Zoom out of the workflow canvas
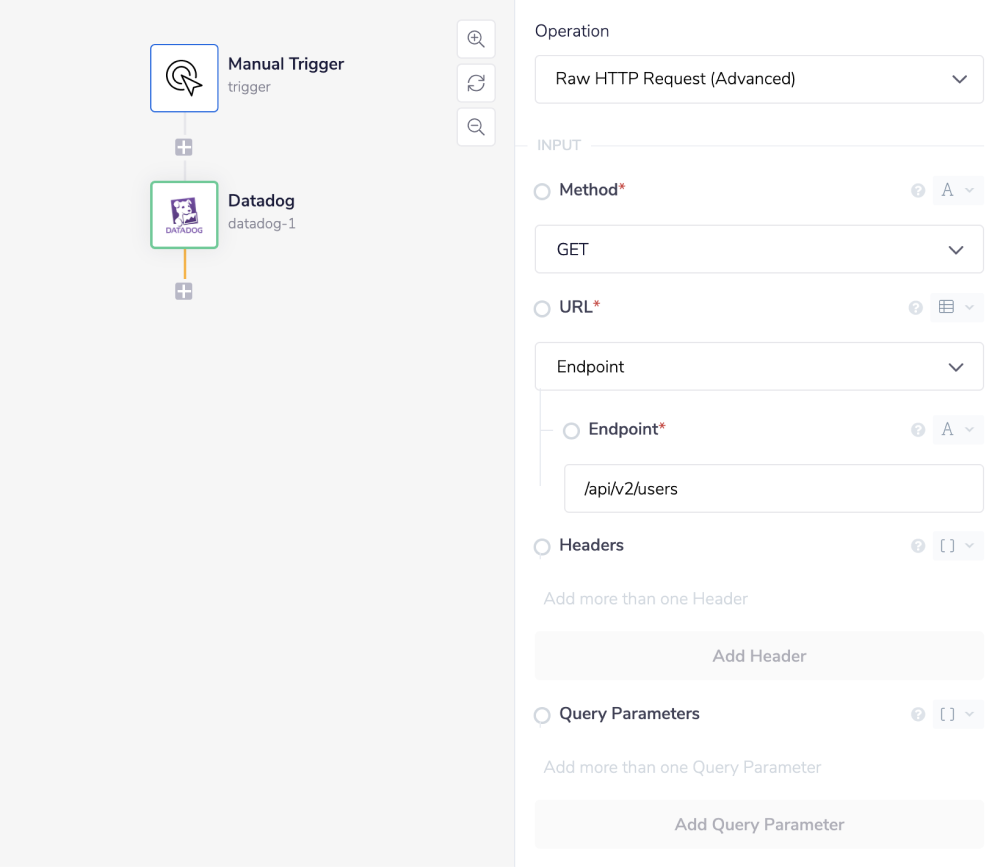1000x867 pixels. coord(476,127)
